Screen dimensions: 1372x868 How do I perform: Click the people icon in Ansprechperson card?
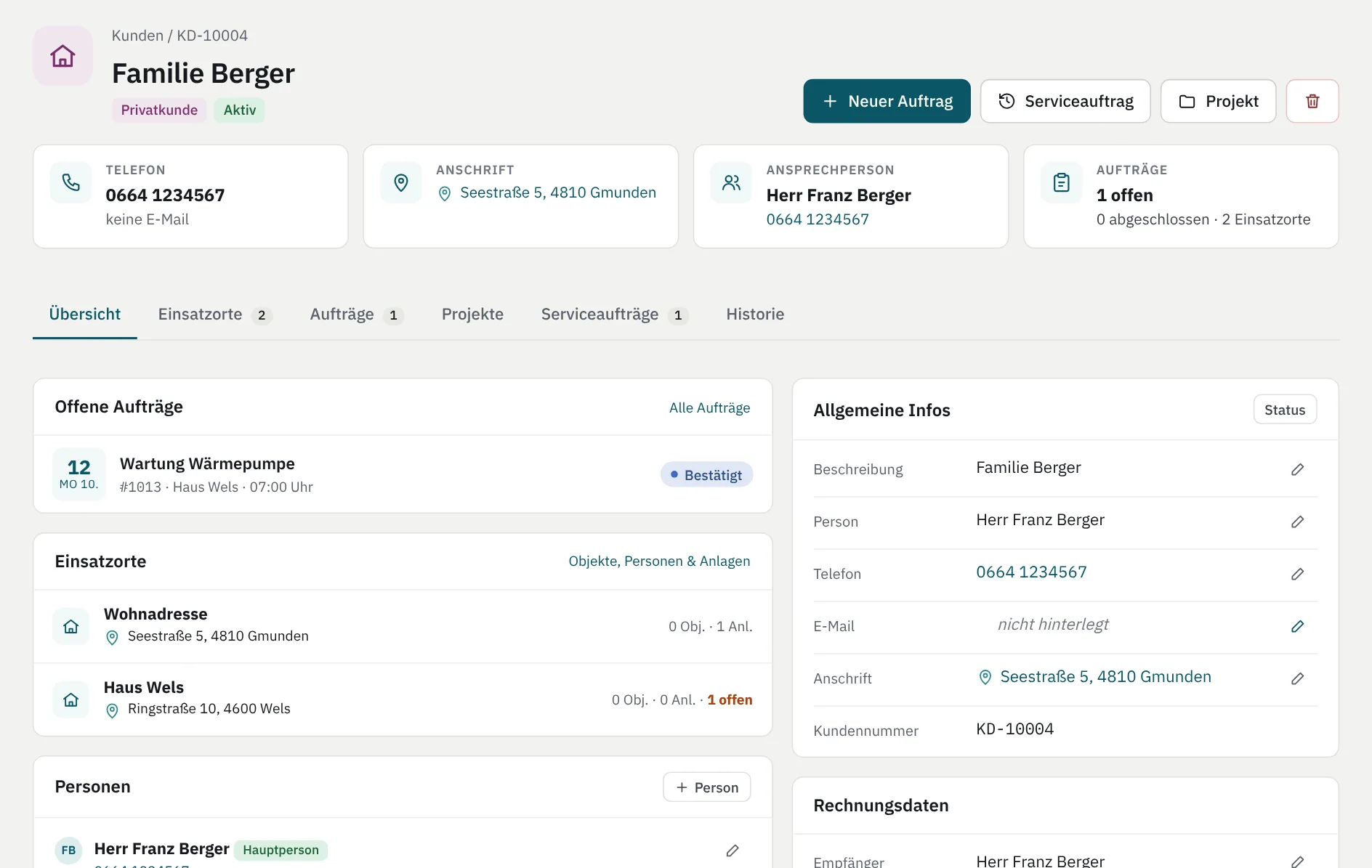(x=732, y=182)
